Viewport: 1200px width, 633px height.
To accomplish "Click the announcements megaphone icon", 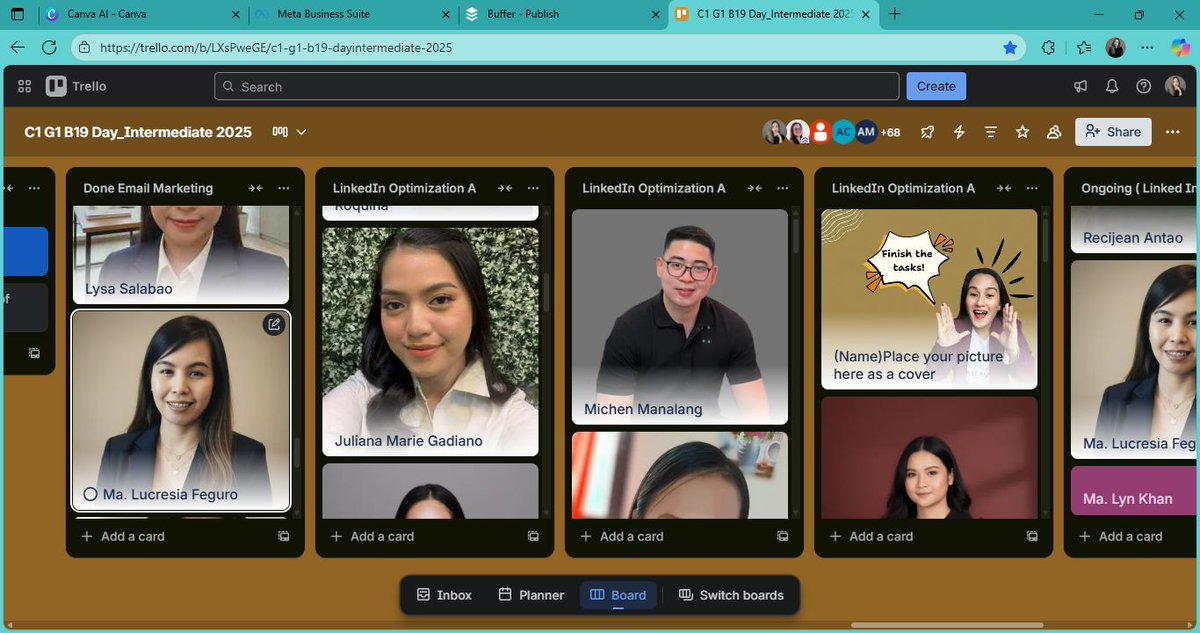I will click(x=1080, y=86).
